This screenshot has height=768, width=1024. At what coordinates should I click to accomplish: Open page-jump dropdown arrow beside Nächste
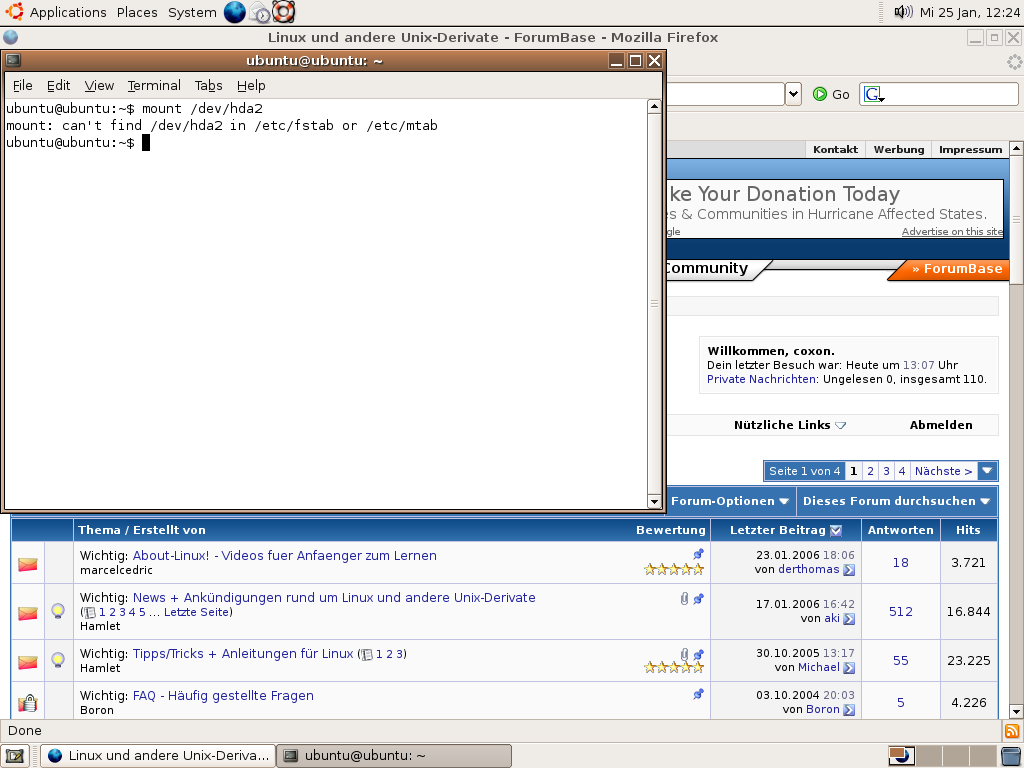pos(987,471)
